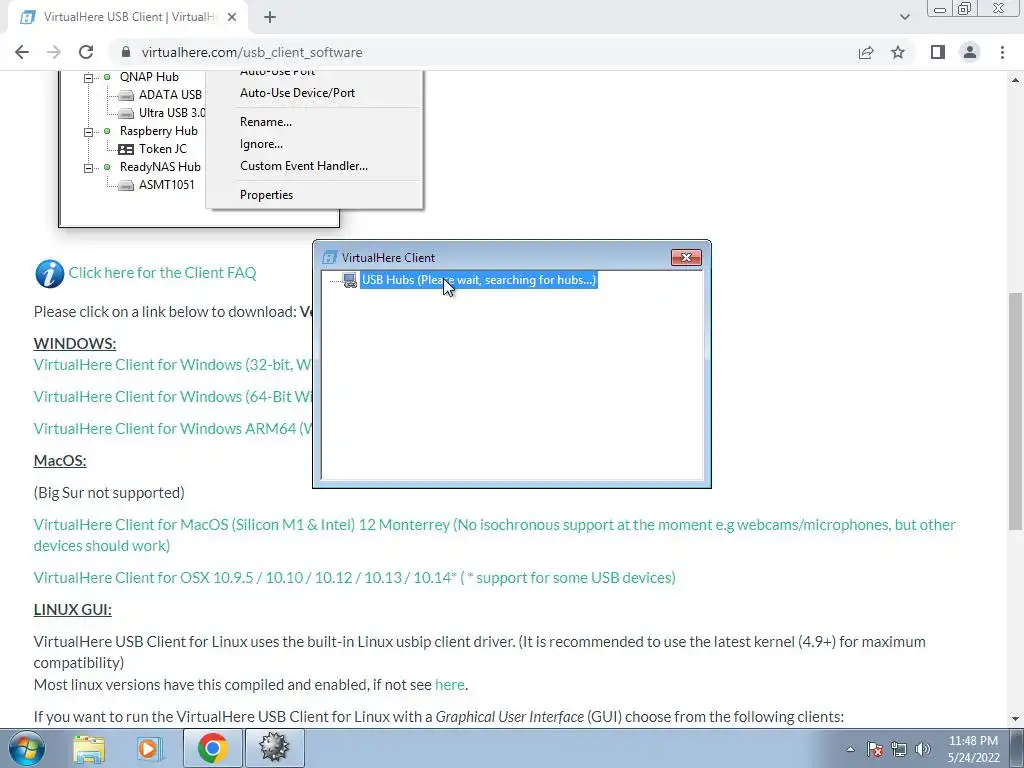Click Token JC card icon

[125, 150]
